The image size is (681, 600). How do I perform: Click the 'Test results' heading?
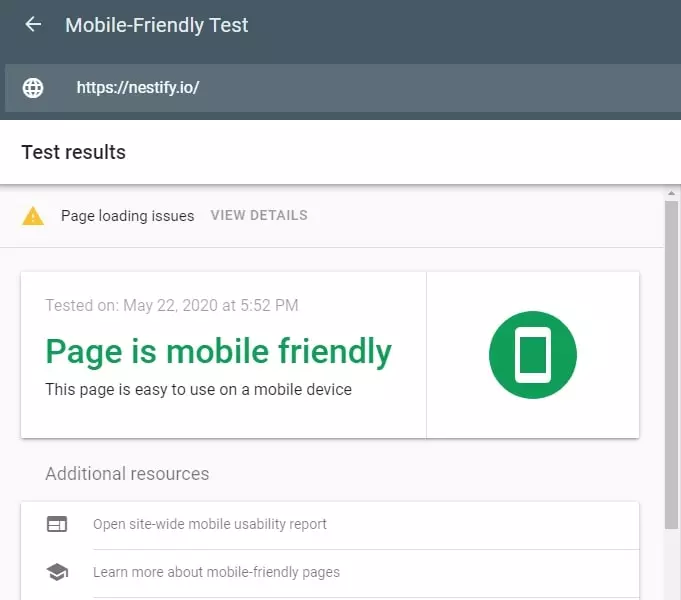pyautogui.click(x=73, y=152)
